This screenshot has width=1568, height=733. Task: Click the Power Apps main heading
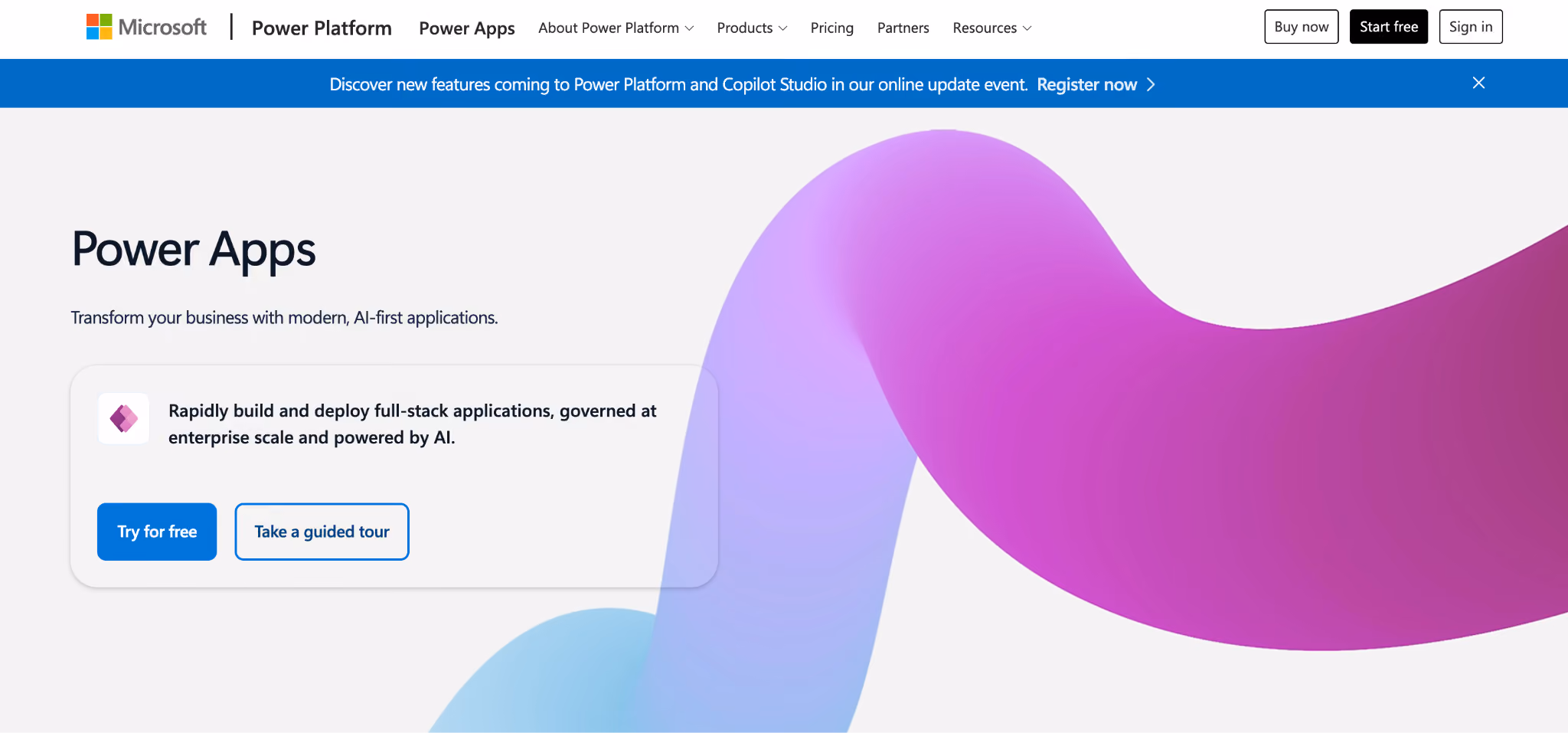(x=194, y=250)
